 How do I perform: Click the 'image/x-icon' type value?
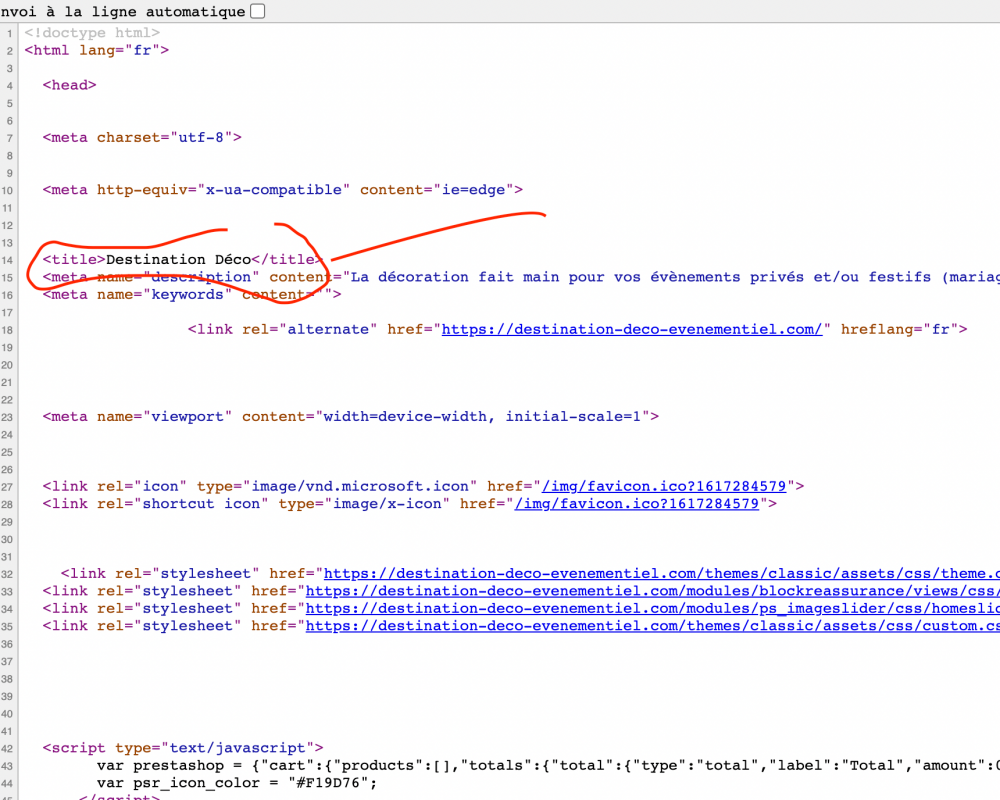[x=387, y=503]
